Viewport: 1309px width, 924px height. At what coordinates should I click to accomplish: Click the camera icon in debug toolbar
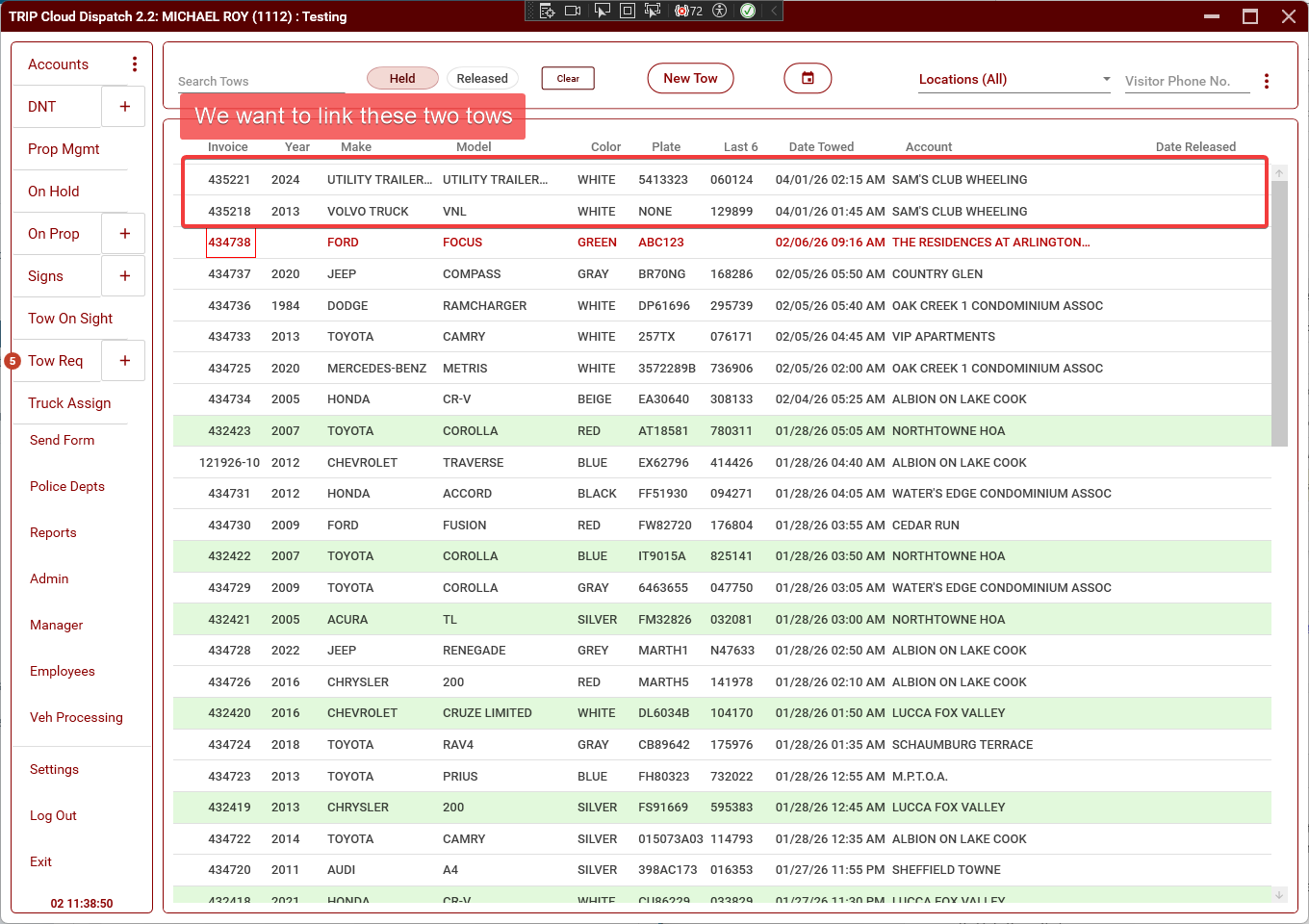tap(573, 11)
